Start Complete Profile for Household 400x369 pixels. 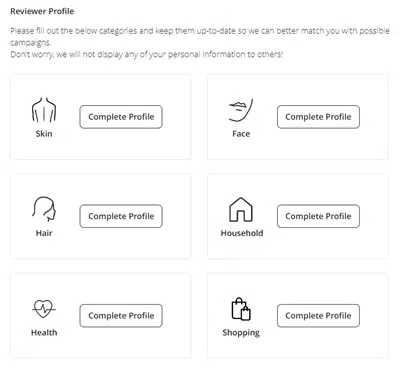click(x=318, y=216)
